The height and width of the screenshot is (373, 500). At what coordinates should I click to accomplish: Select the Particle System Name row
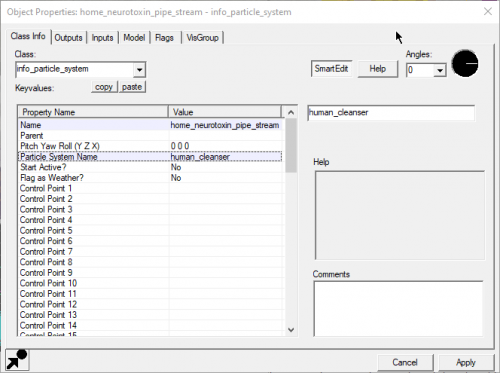pyautogui.click(x=150, y=157)
